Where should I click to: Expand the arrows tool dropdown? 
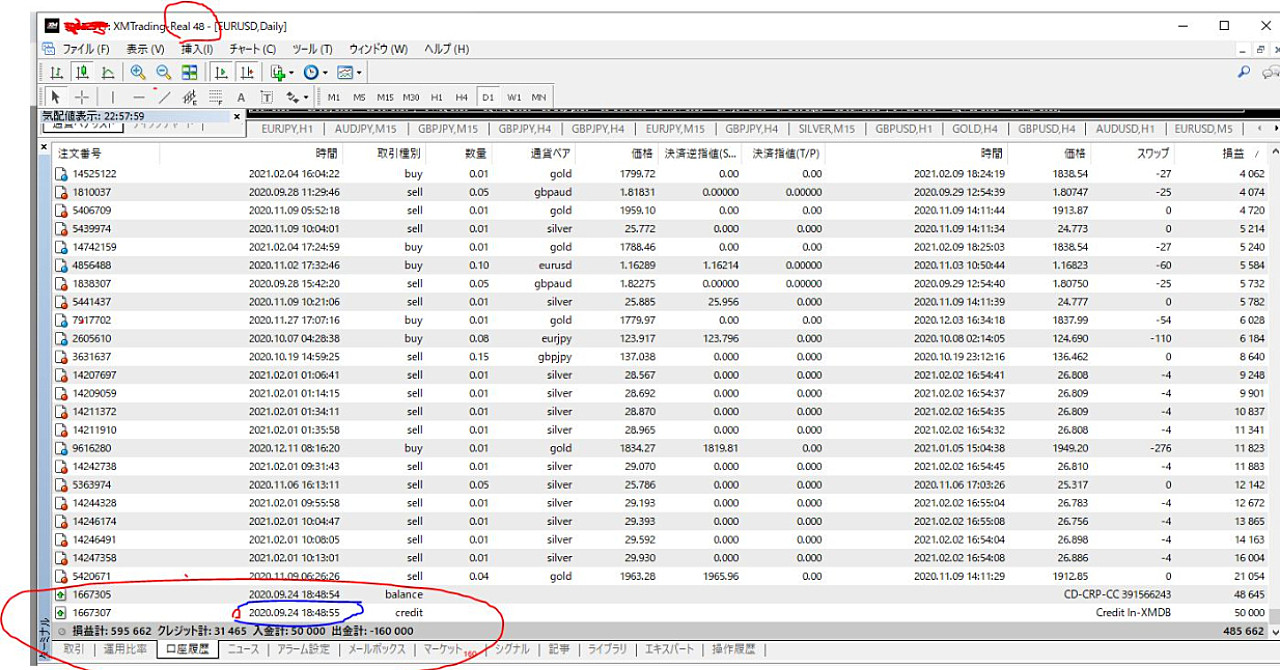tap(306, 98)
